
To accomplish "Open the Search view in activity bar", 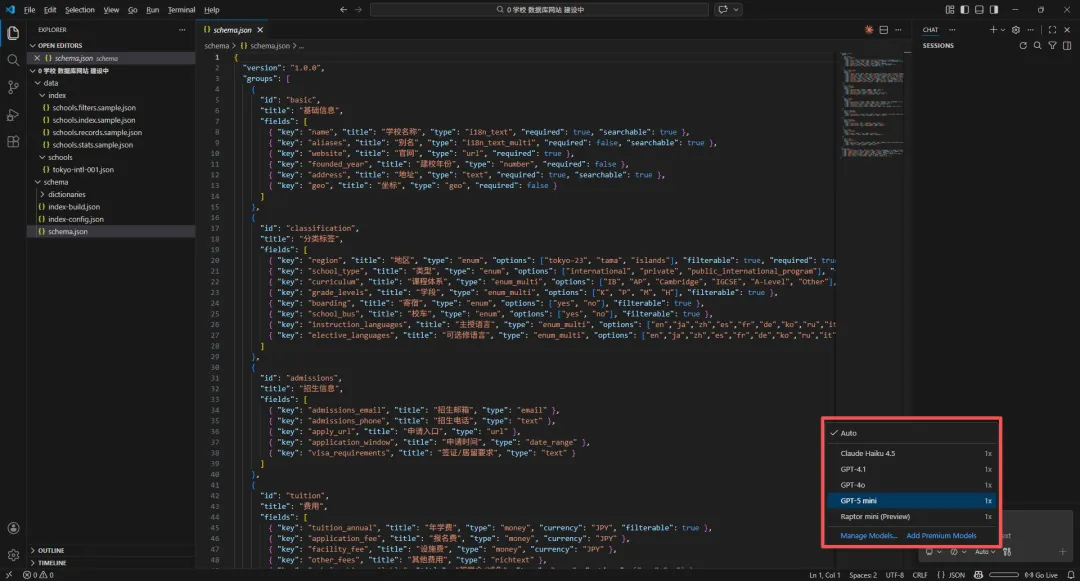I will (13, 60).
